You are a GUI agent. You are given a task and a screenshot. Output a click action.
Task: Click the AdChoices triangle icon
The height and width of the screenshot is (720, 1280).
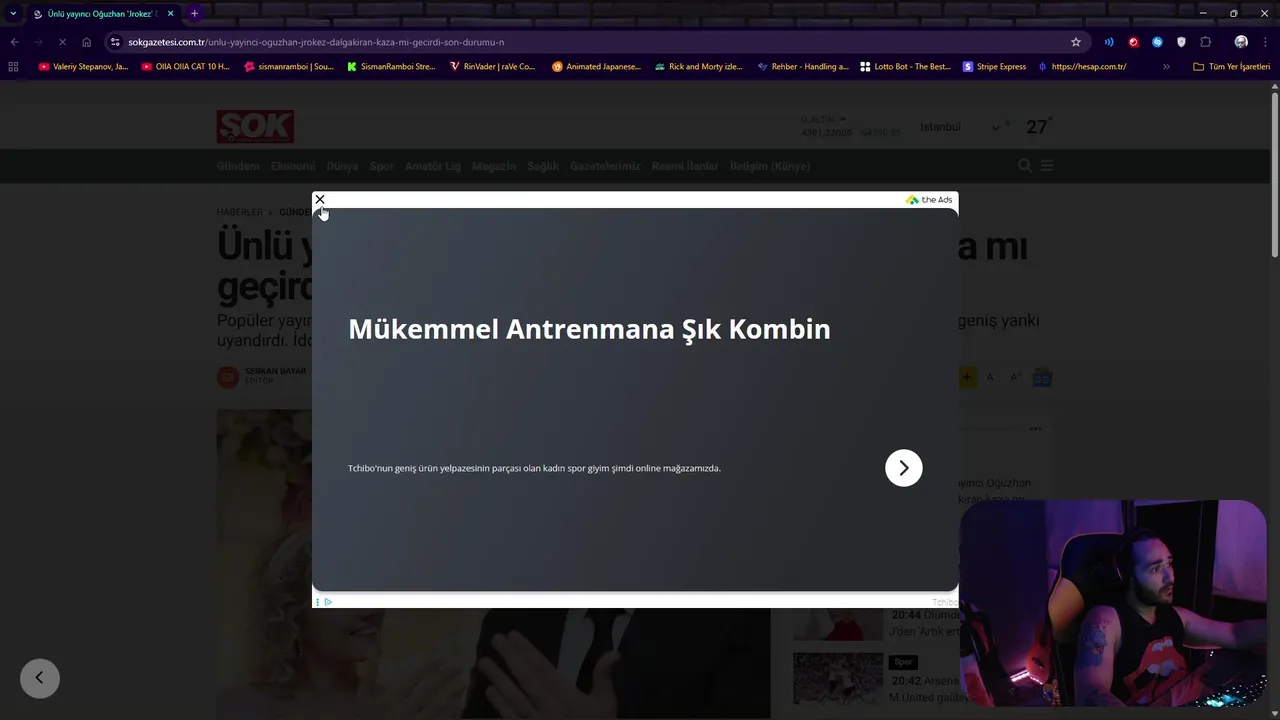pyautogui.click(x=328, y=602)
